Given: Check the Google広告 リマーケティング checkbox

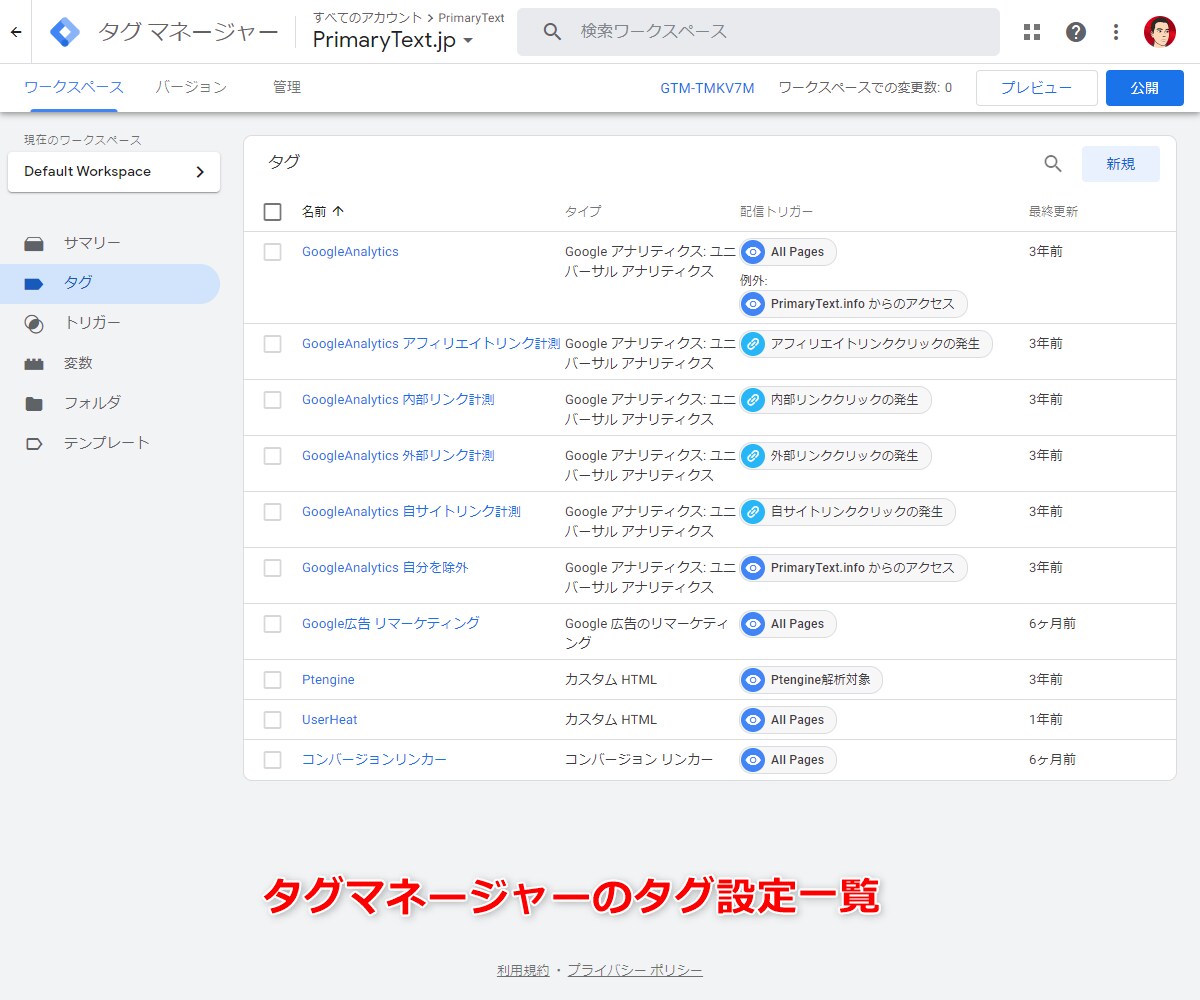Looking at the screenshot, I should [273, 624].
